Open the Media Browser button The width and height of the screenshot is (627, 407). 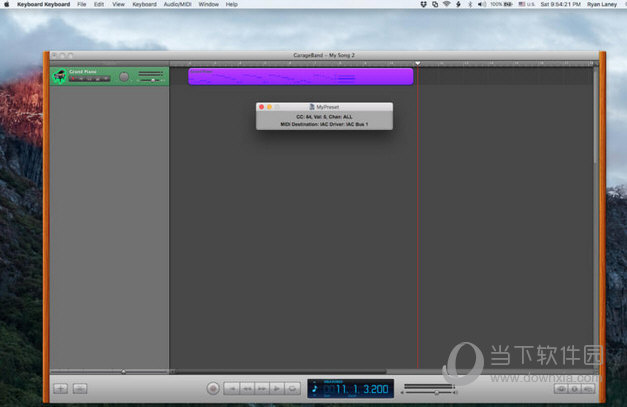[588, 389]
